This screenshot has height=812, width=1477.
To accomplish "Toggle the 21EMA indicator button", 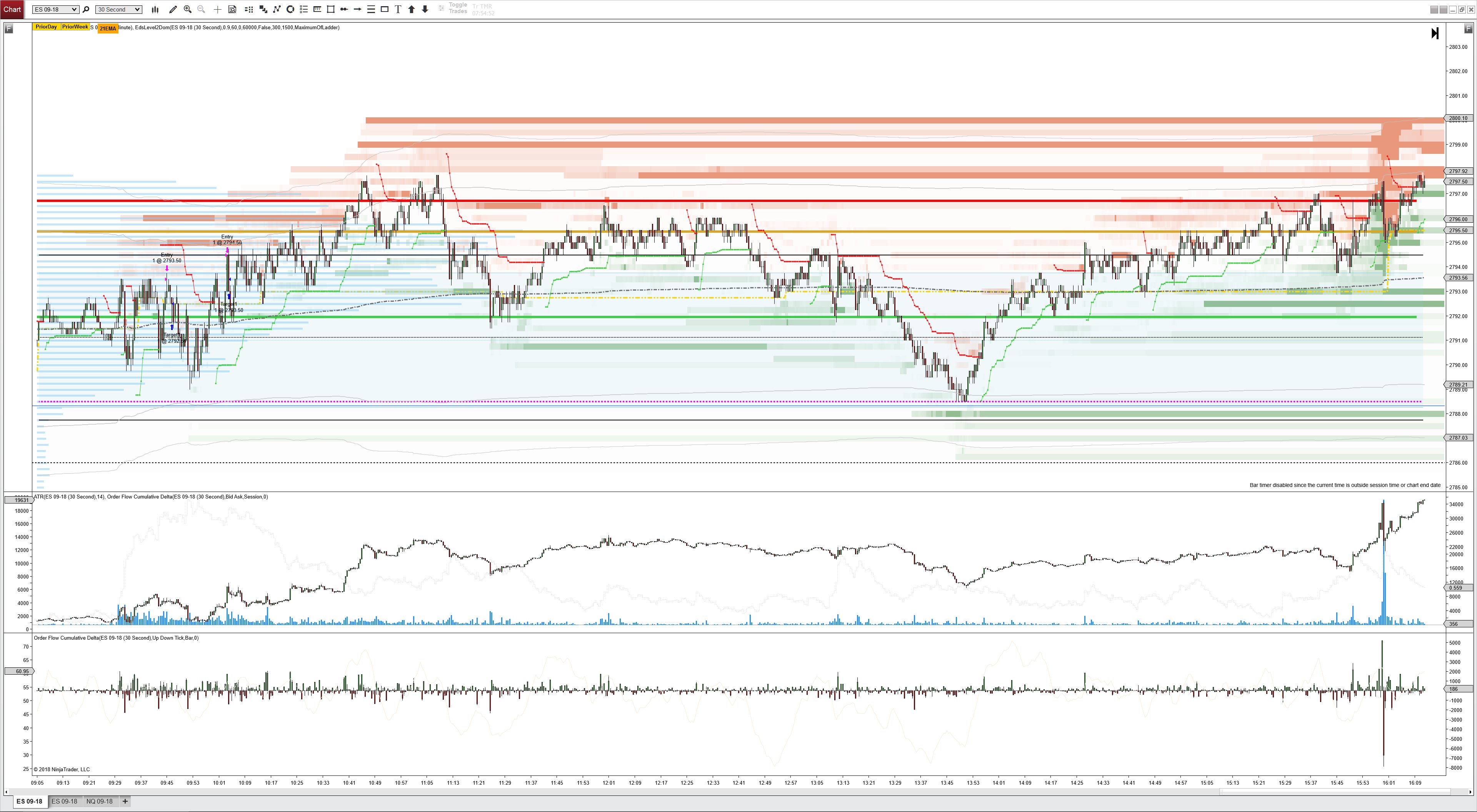I will click(x=108, y=28).
